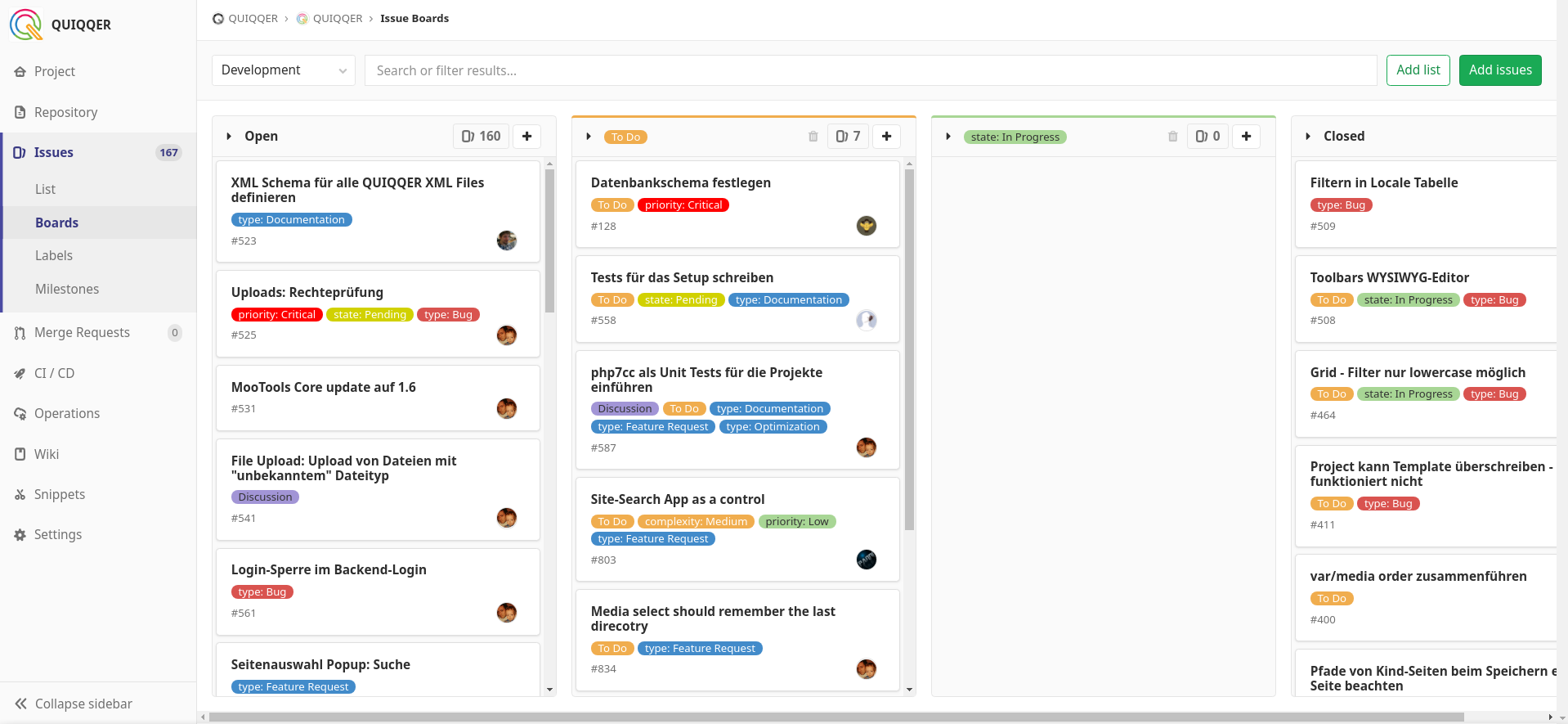Collapse the To Do list
Viewport: 1568px width, 724px height.
click(x=589, y=137)
